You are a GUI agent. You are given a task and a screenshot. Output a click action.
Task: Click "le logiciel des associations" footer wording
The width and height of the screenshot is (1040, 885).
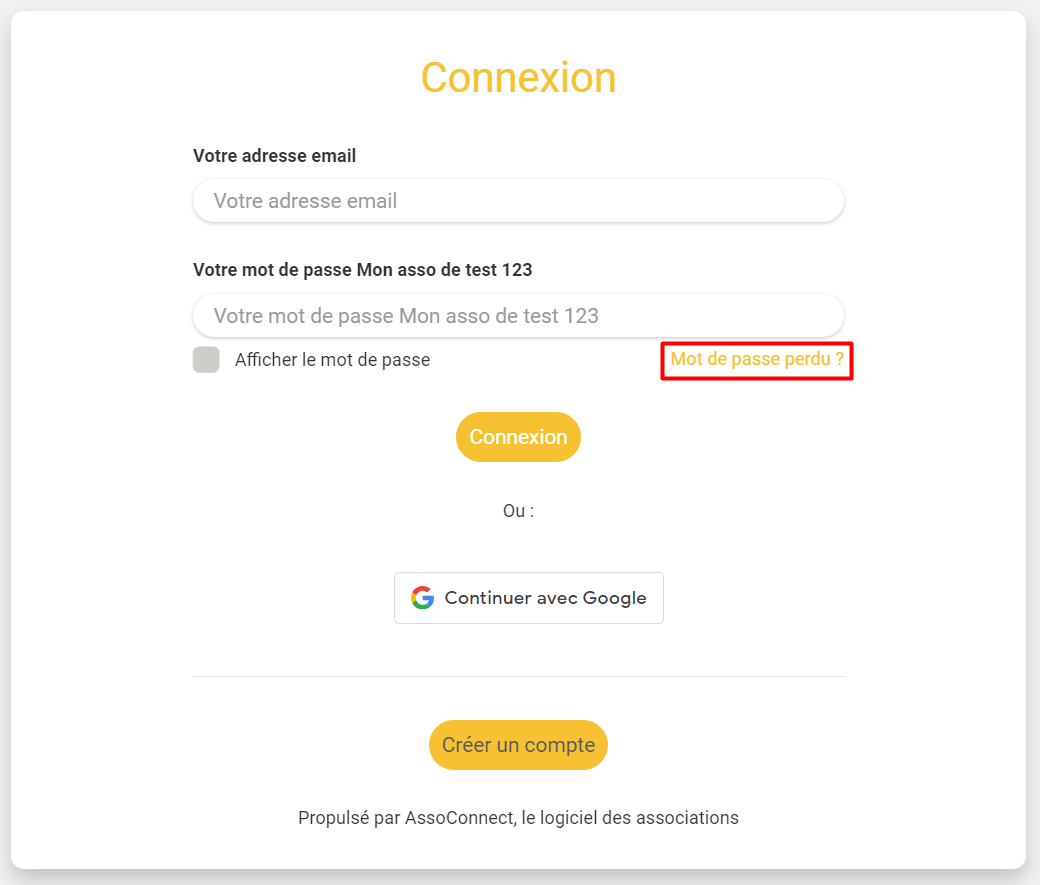pyautogui.click(x=630, y=818)
